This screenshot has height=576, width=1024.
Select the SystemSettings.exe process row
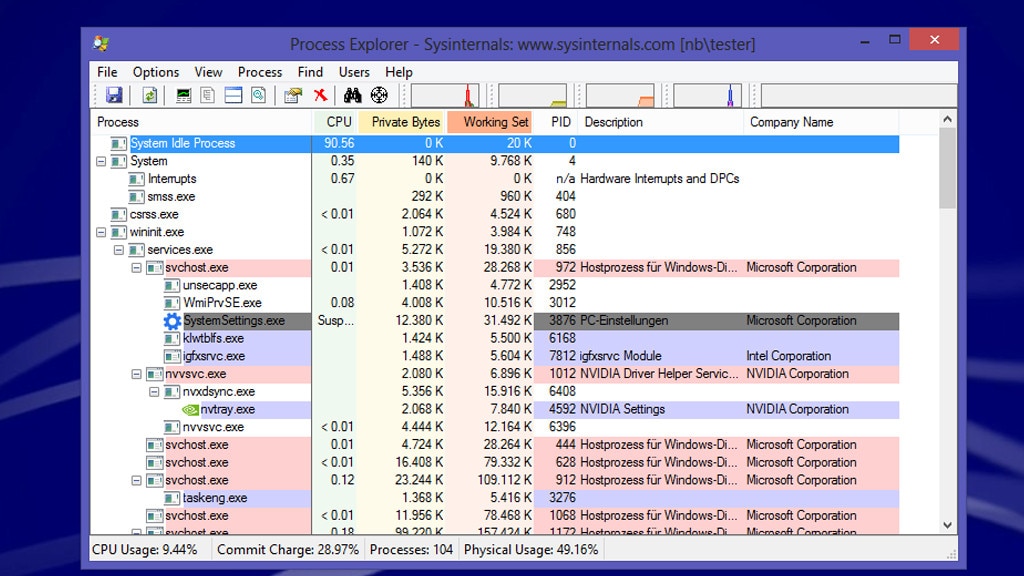(240, 320)
